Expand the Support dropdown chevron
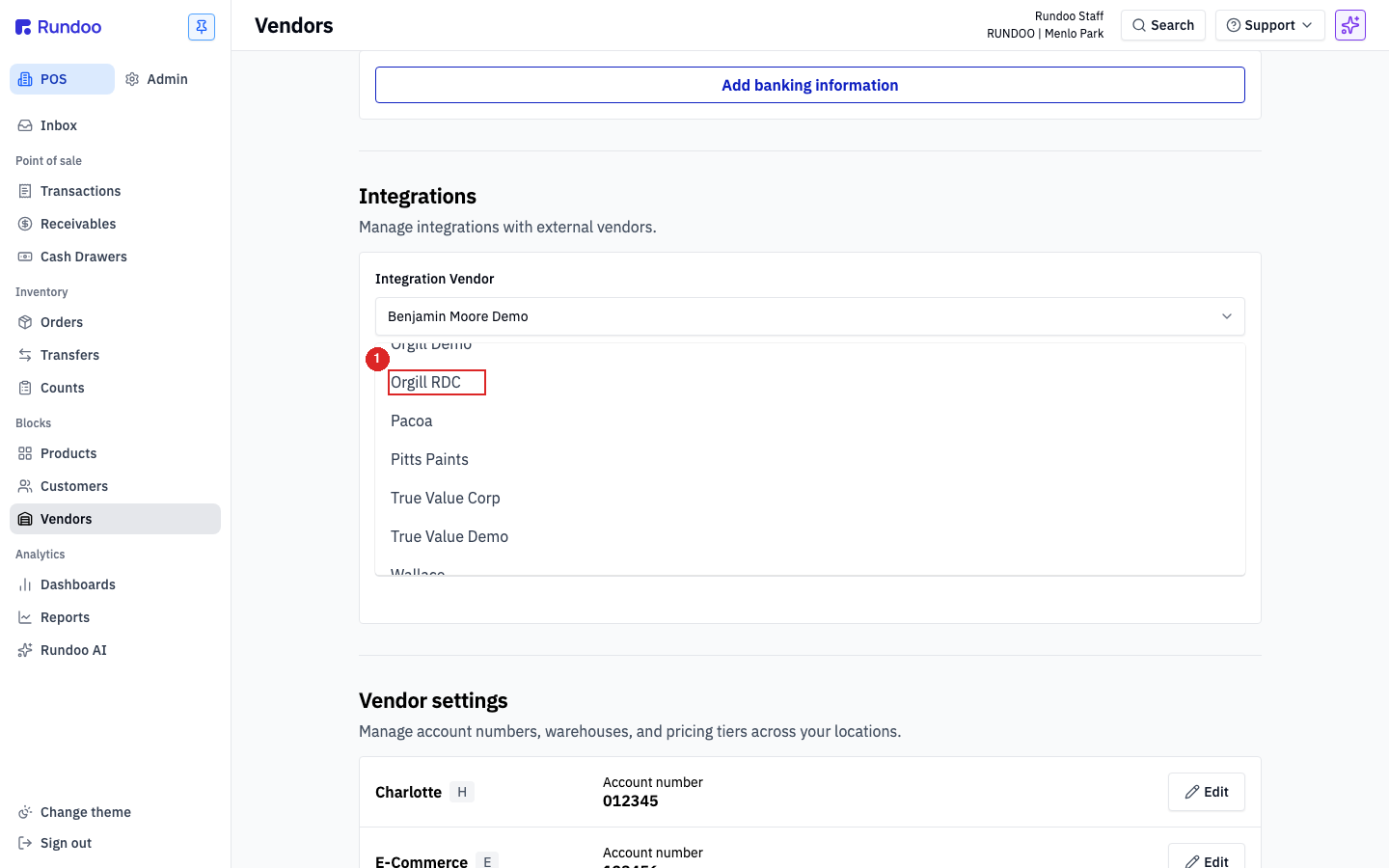 pyautogui.click(x=1307, y=25)
